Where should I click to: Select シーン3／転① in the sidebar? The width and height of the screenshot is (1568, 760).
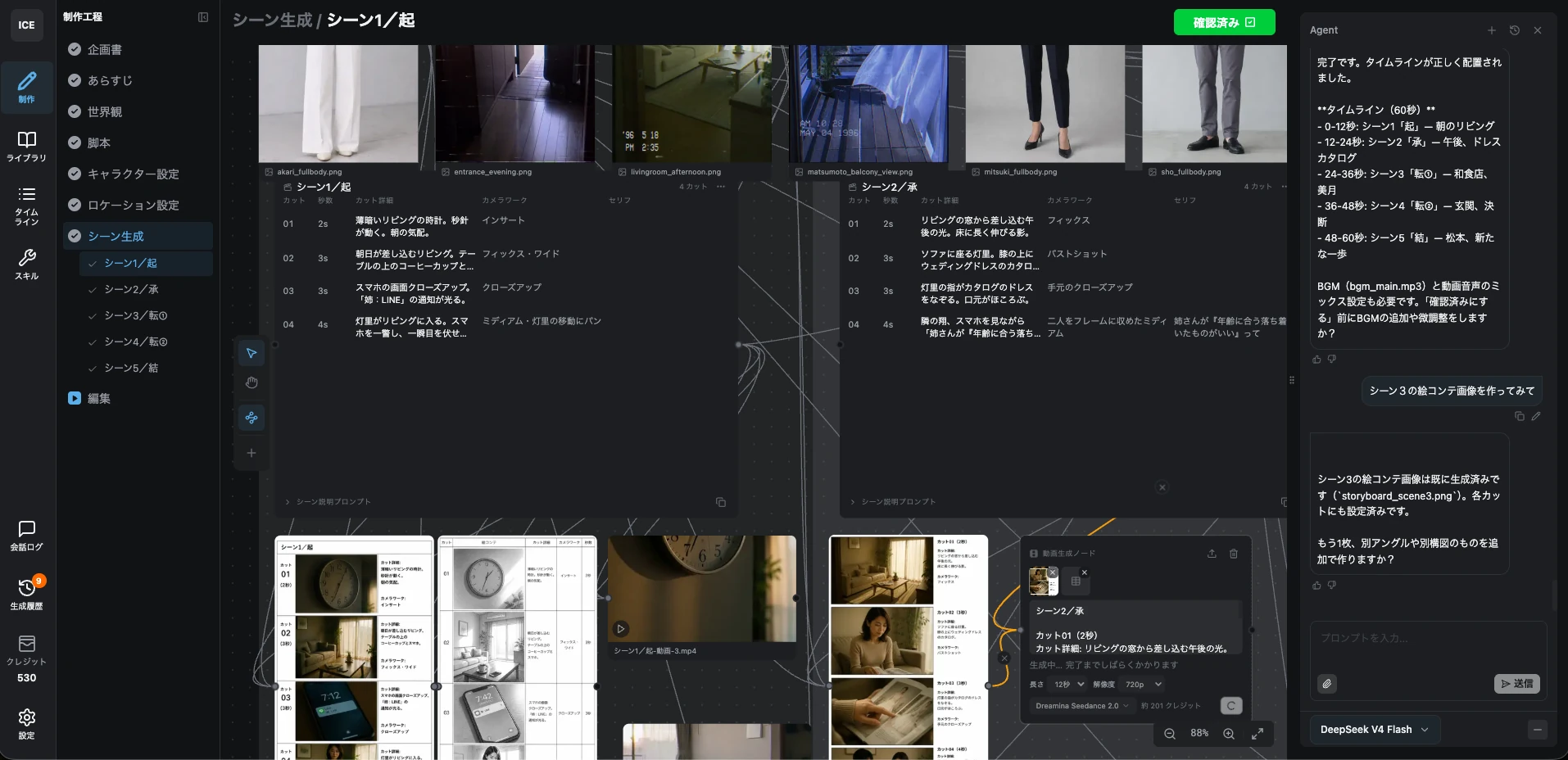click(x=146, y=315)
